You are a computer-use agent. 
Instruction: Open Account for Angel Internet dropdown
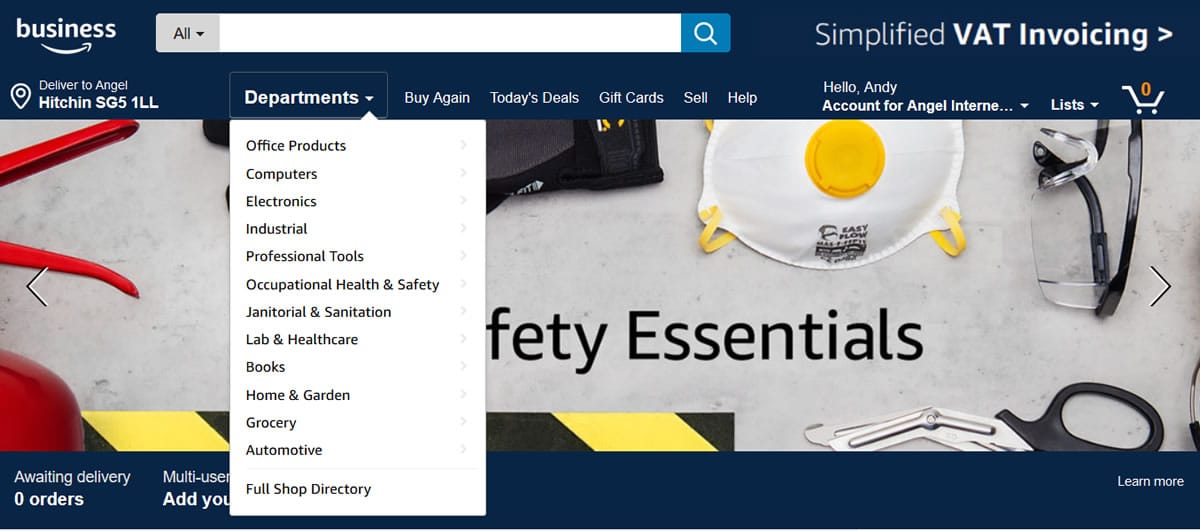pos(924,105)
